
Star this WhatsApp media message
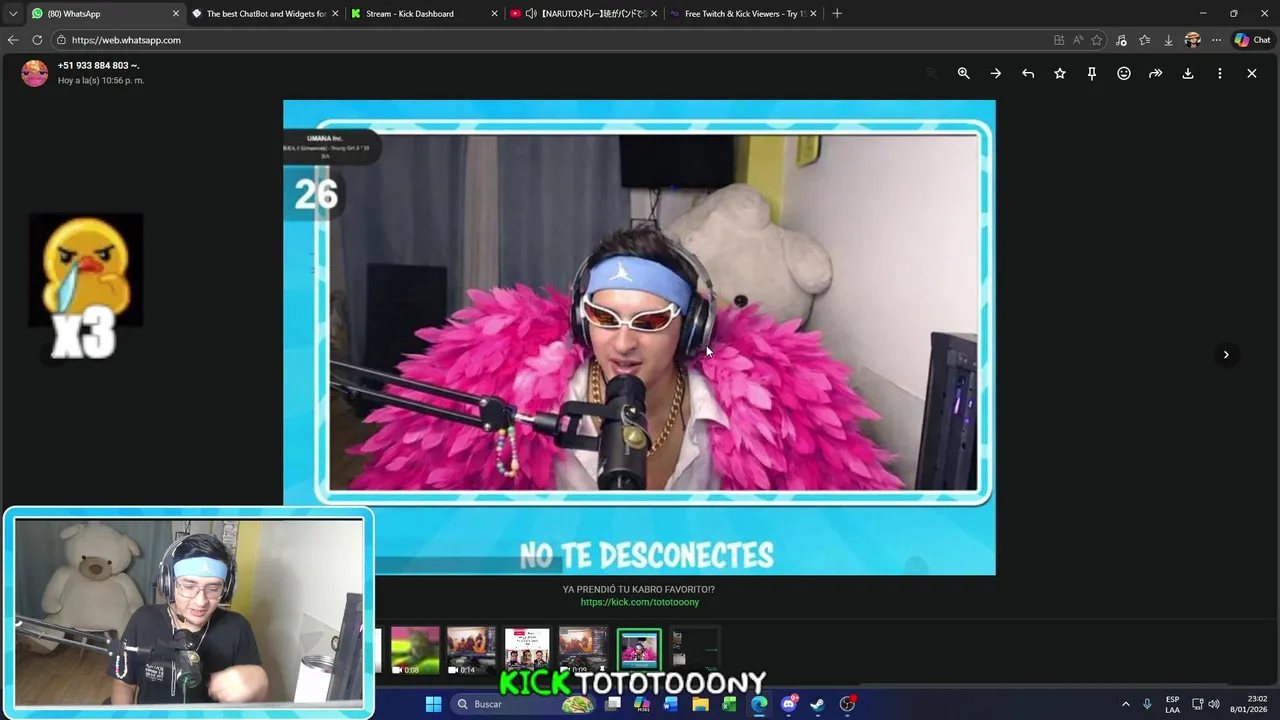tap(1059, 73)
